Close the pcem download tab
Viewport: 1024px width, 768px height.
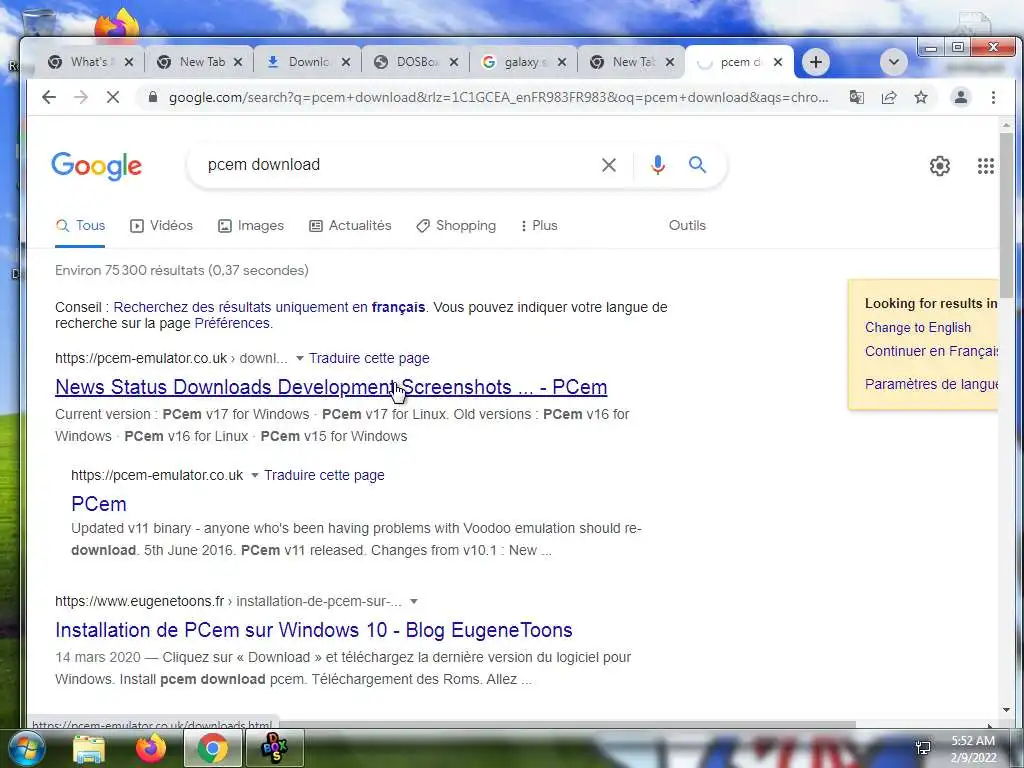[x=777, y=62]
